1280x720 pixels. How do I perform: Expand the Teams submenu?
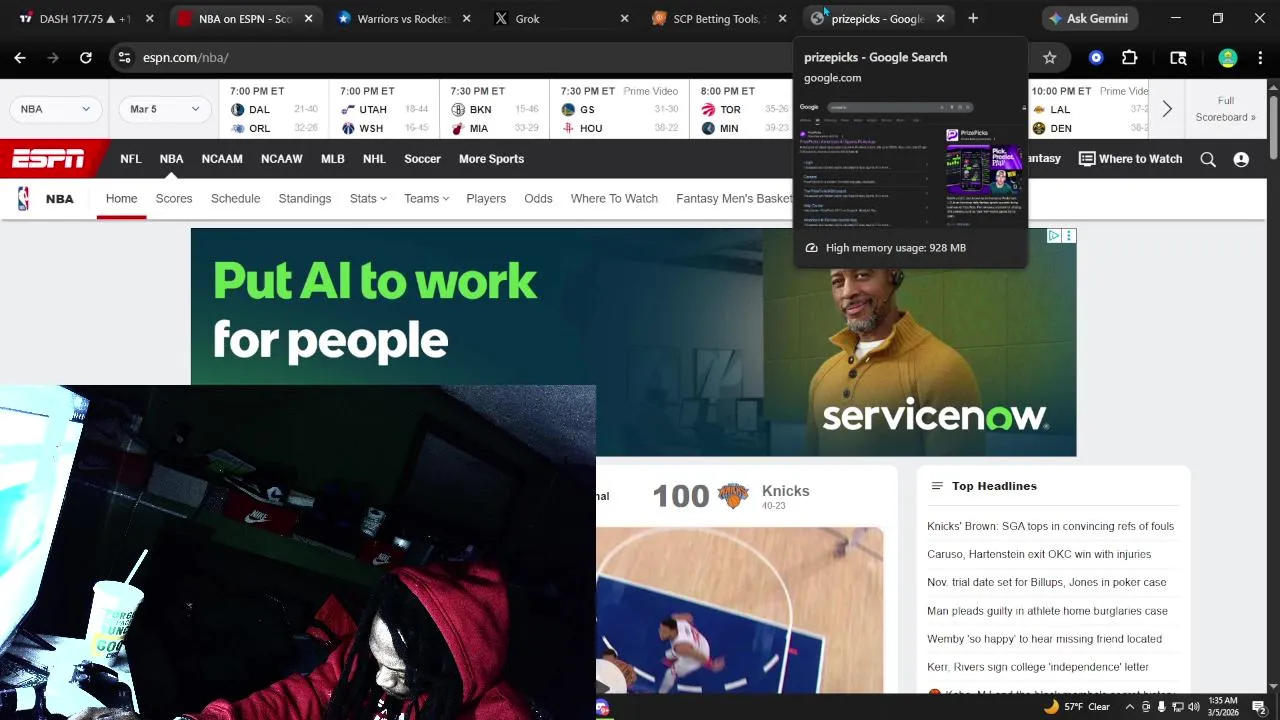click(x=426, y=198)
